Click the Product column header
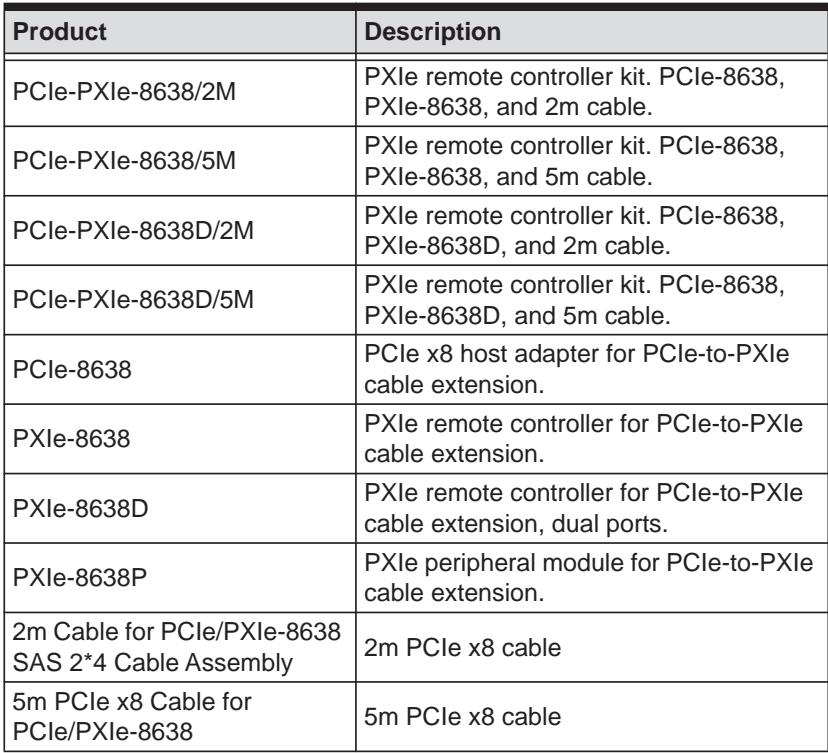The height and width of the screenshot is (753, 828). click(x=60, y=32)
